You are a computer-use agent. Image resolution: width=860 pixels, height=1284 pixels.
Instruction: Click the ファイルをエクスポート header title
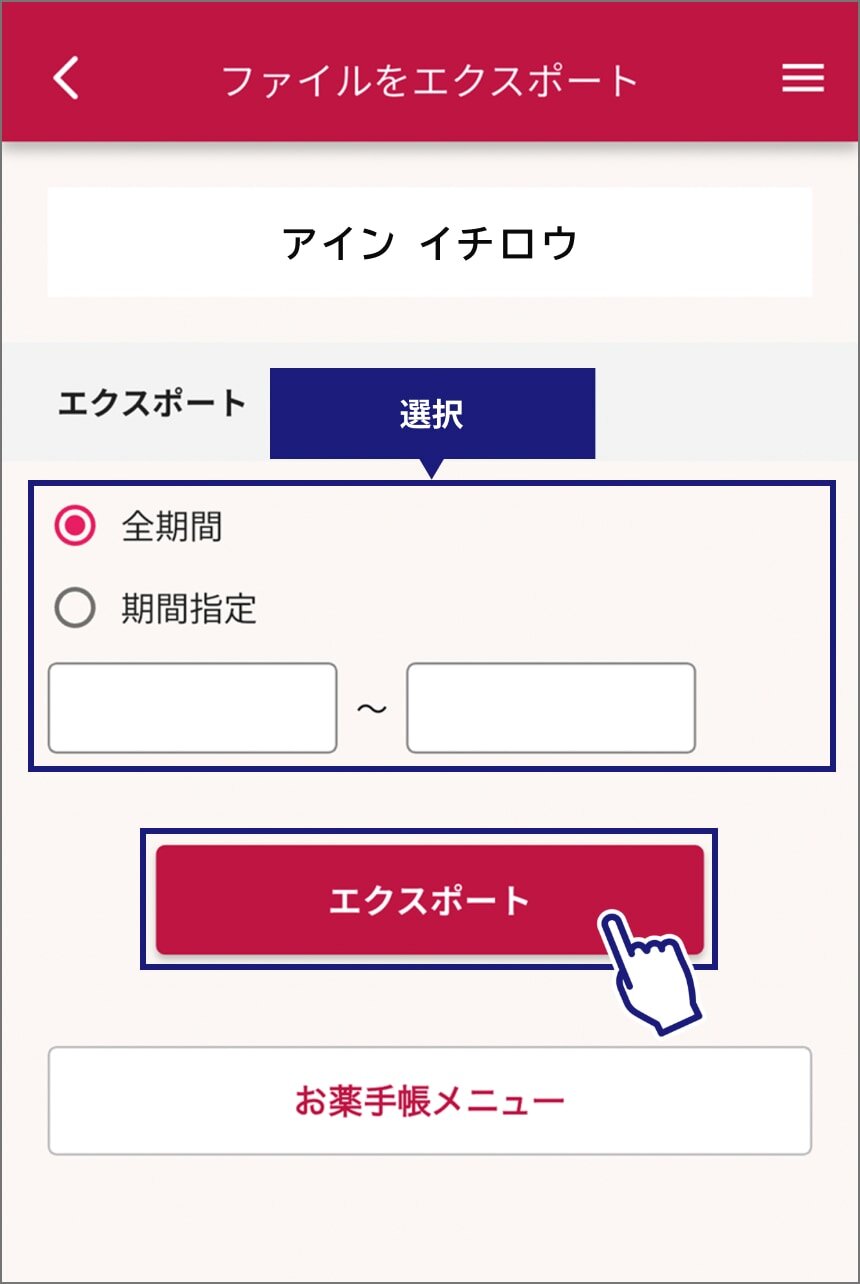coord(430,80)
